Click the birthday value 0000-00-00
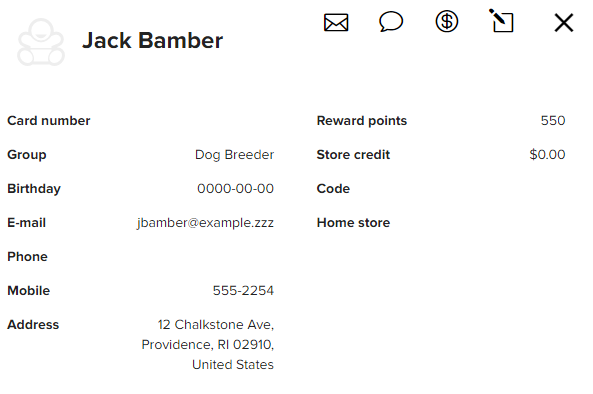The width and height of the screenshot is (593, 394). click(235, 188)
